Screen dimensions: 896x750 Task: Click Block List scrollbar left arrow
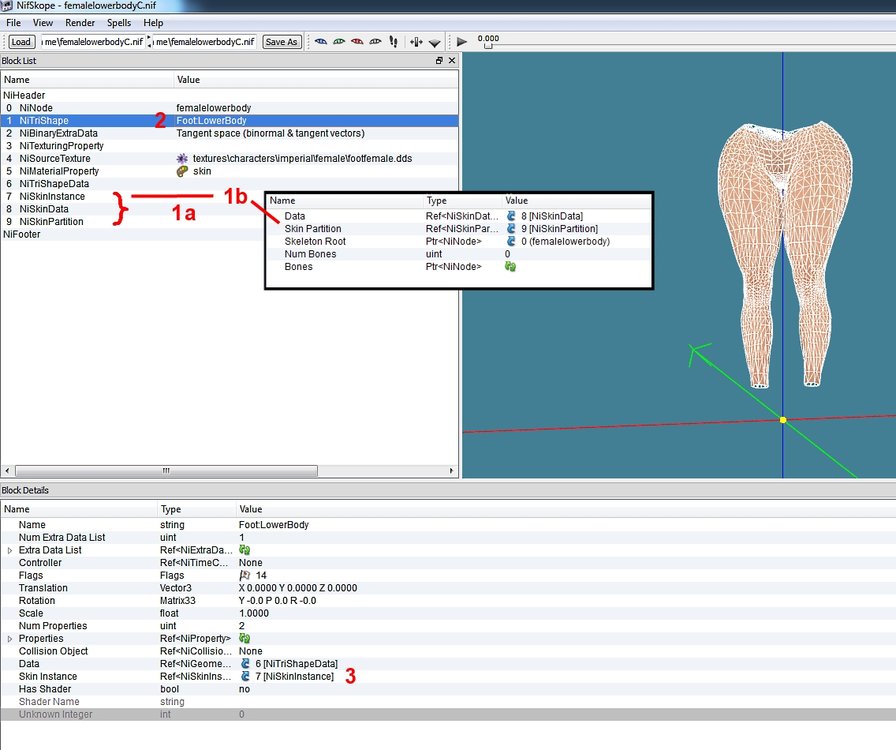click(7, 471)
